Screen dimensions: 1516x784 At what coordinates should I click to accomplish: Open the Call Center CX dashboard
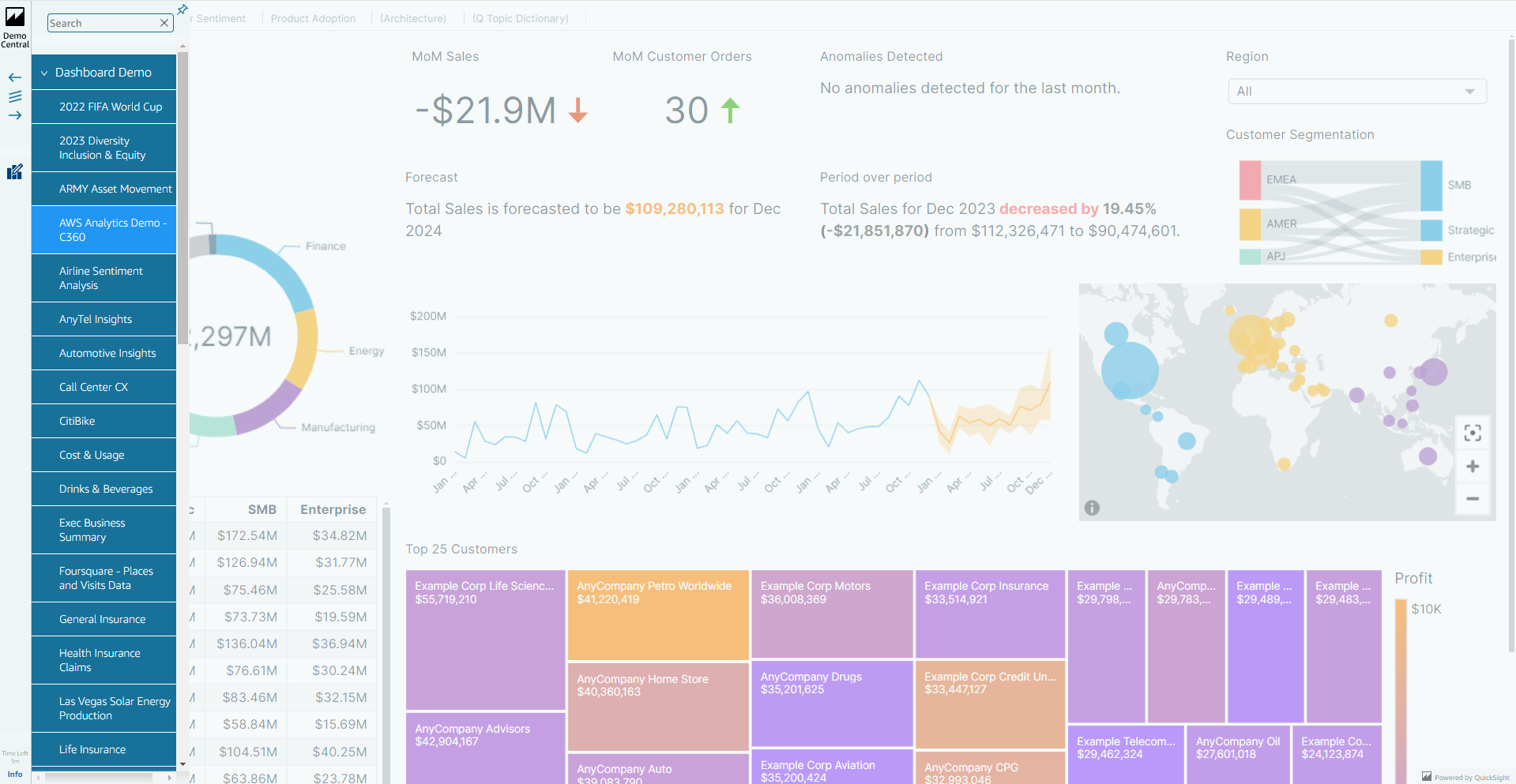coord(93,387)
